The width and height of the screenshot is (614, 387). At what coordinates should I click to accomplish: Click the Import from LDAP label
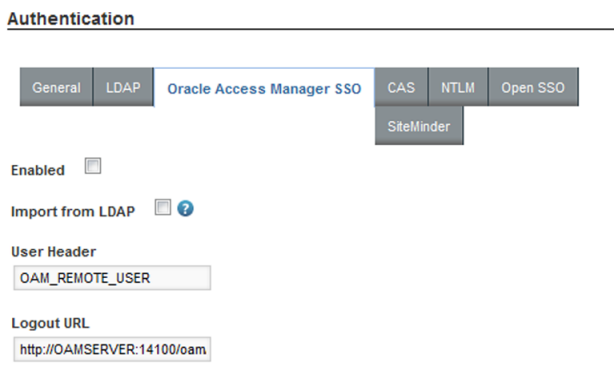pyautogui.click(x=73, y=212)
